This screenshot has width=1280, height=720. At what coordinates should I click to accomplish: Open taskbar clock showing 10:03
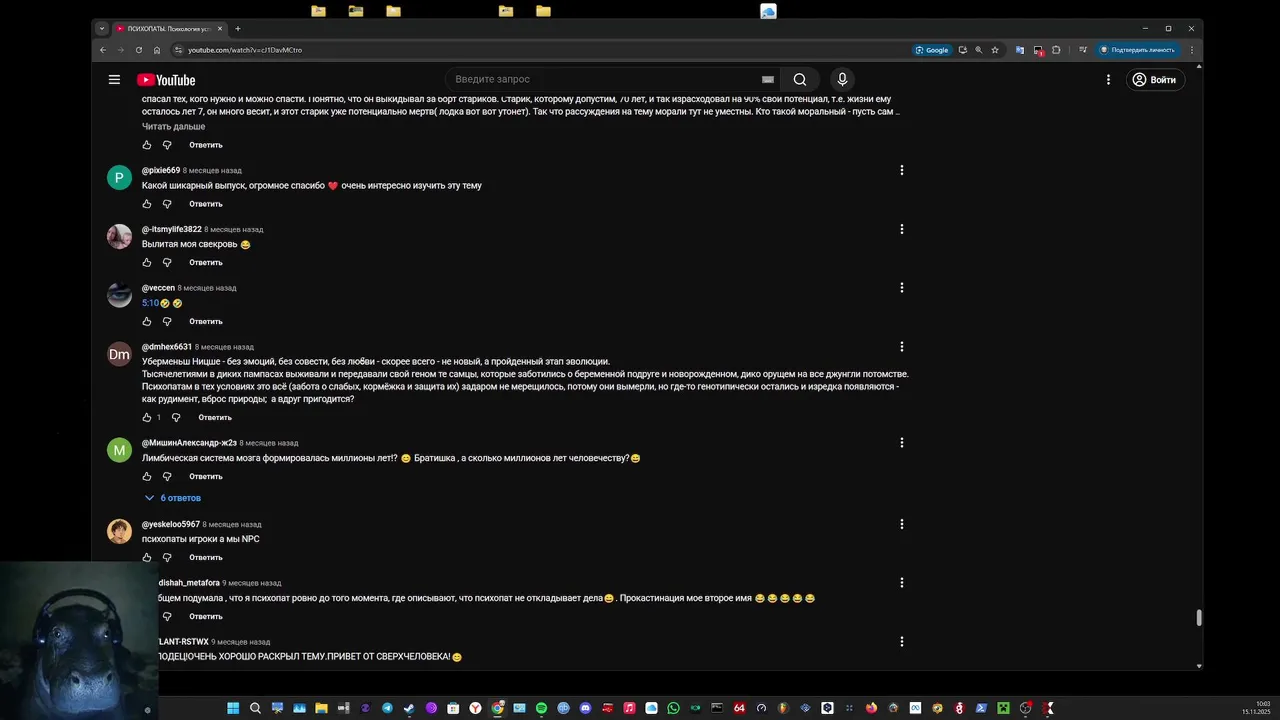tap(1257, 708)
